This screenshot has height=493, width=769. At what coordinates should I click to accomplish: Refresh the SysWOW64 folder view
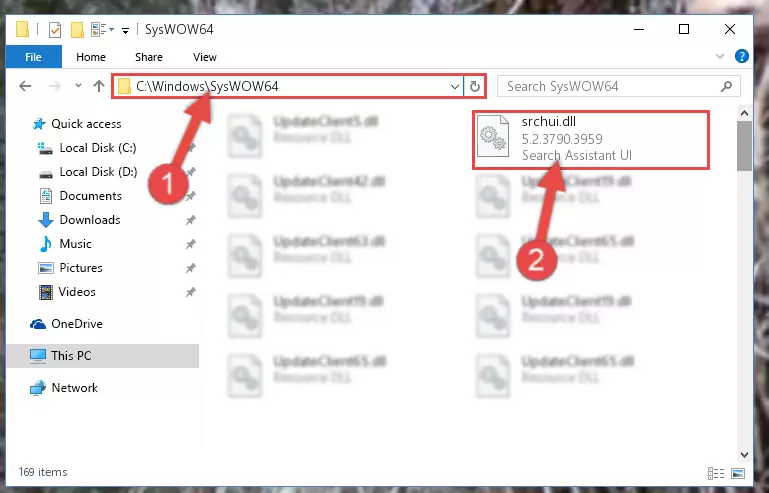click(474, 87)
